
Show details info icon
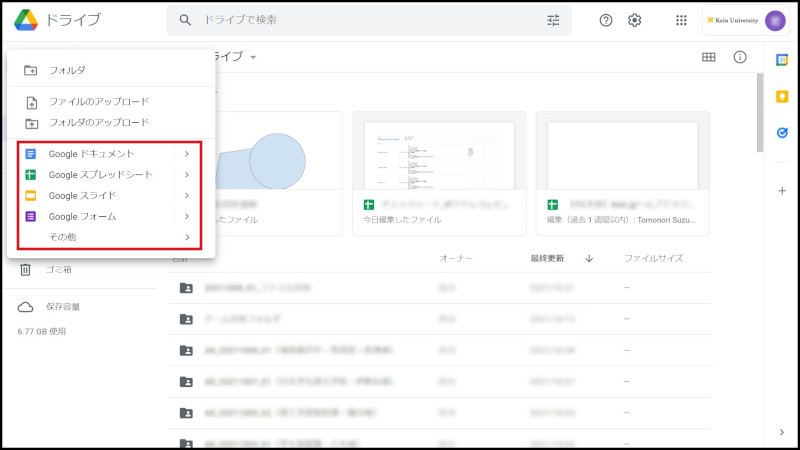tap(740, 57)
